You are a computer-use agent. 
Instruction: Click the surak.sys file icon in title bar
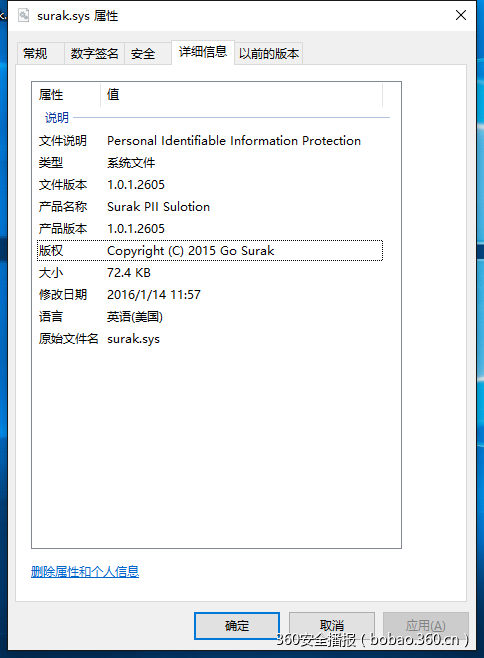pyautogui.click(x=24, y=16)
